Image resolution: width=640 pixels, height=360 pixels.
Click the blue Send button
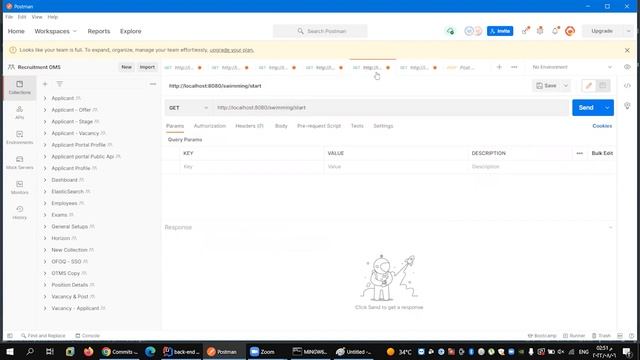pos(586,108)
